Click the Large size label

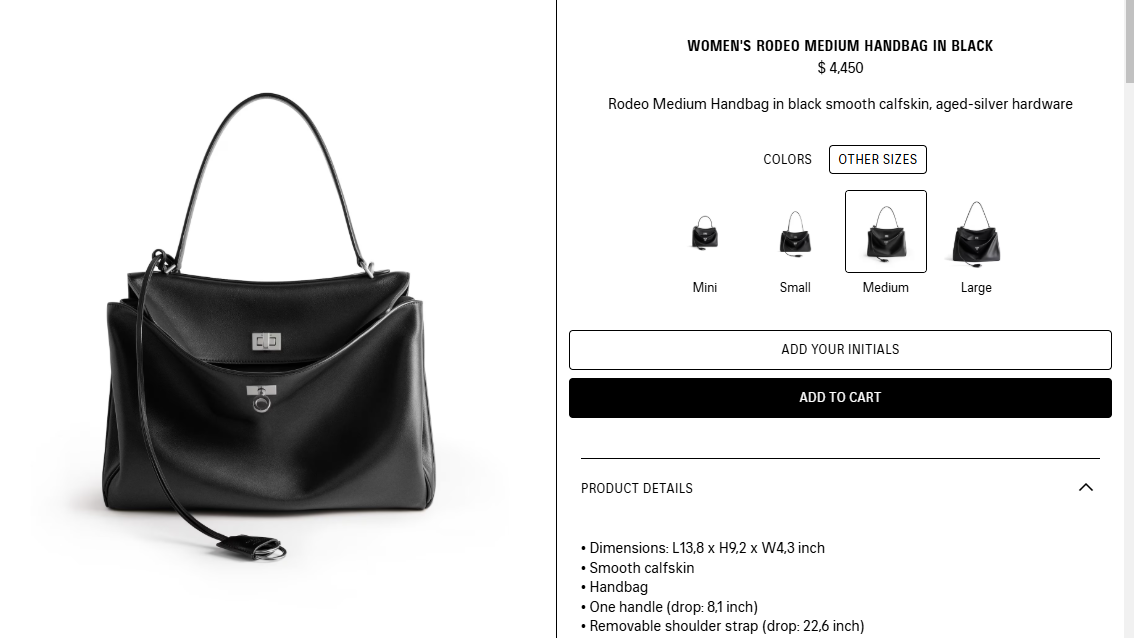976,287
